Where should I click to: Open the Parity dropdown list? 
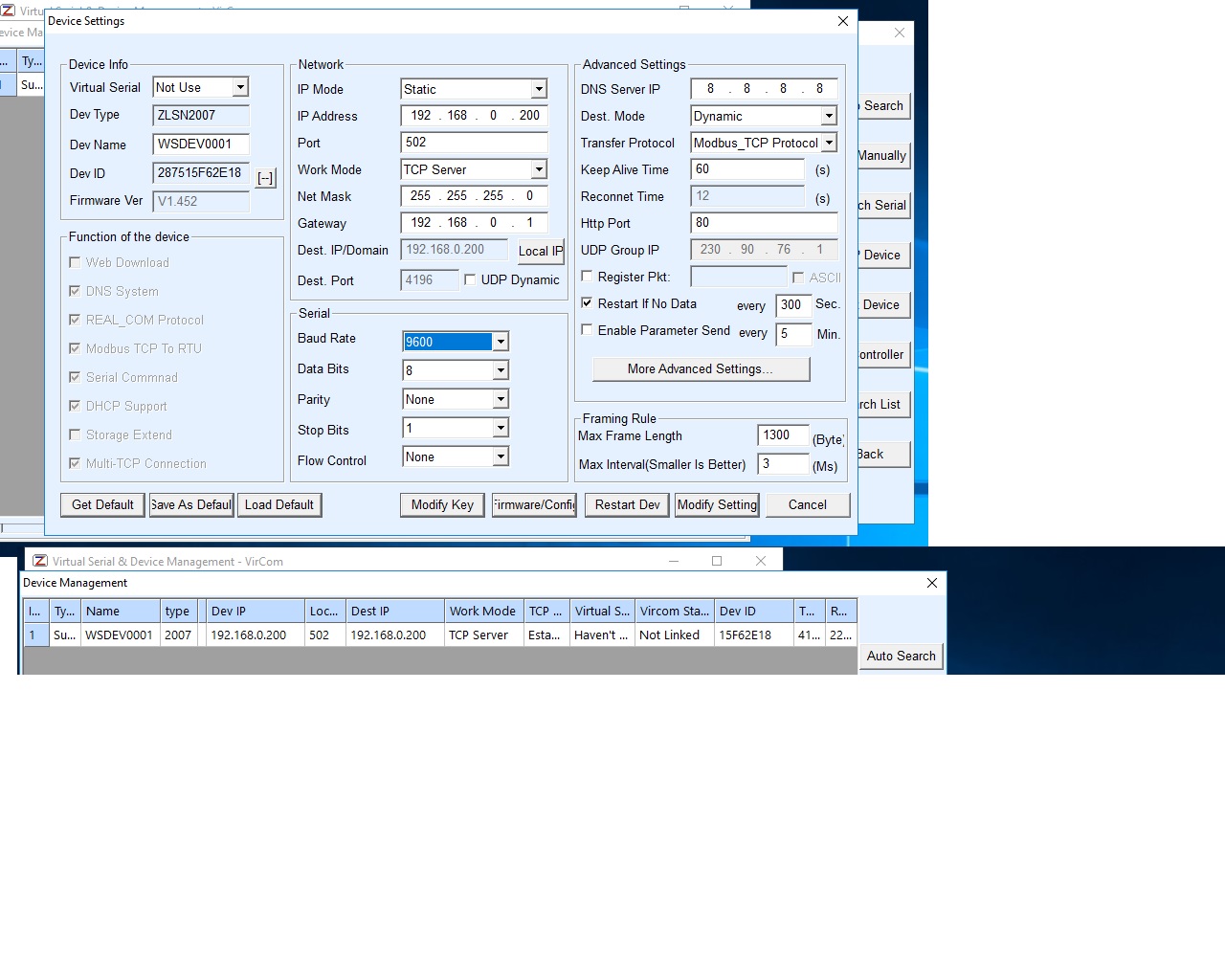tap(500, 399)
